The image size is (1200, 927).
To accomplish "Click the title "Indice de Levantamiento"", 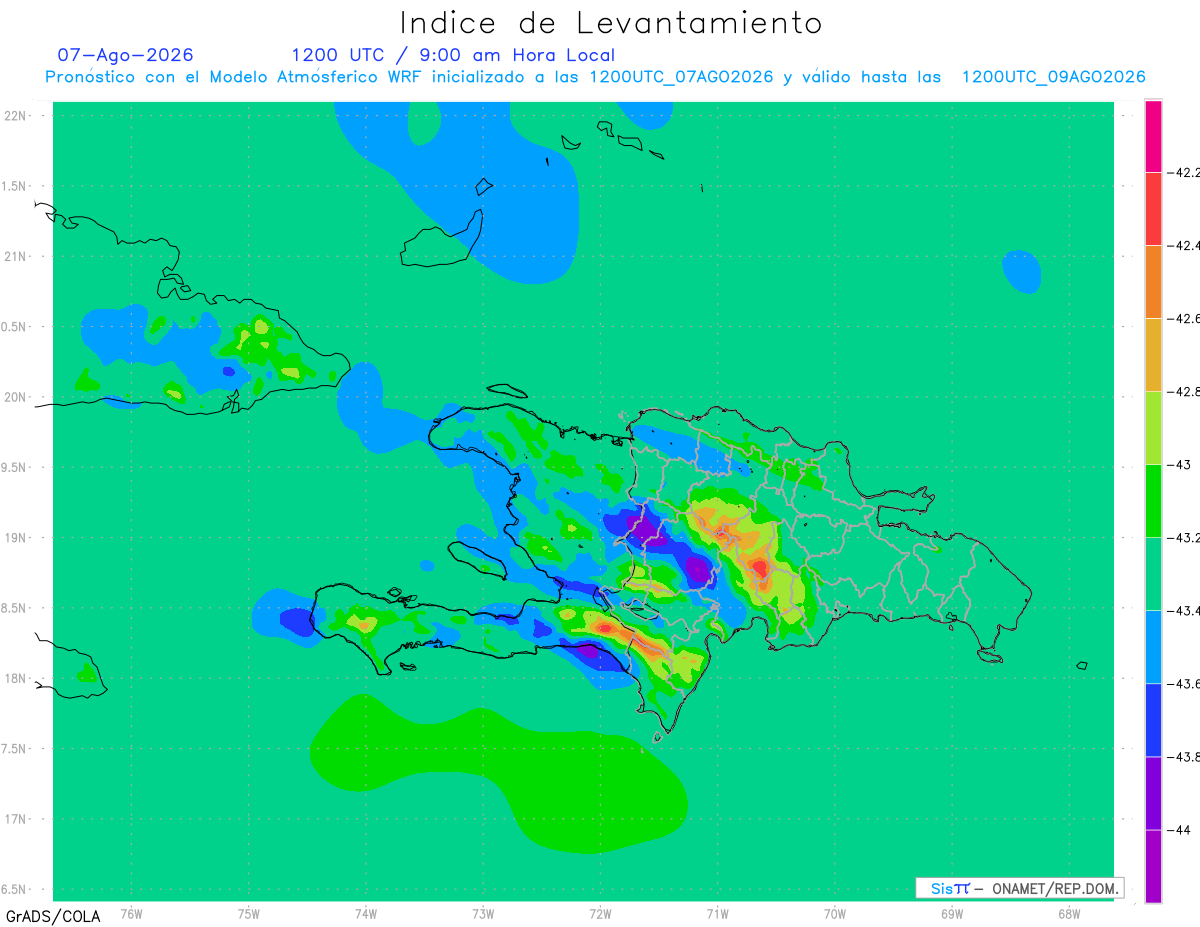I will pos(611,22).
